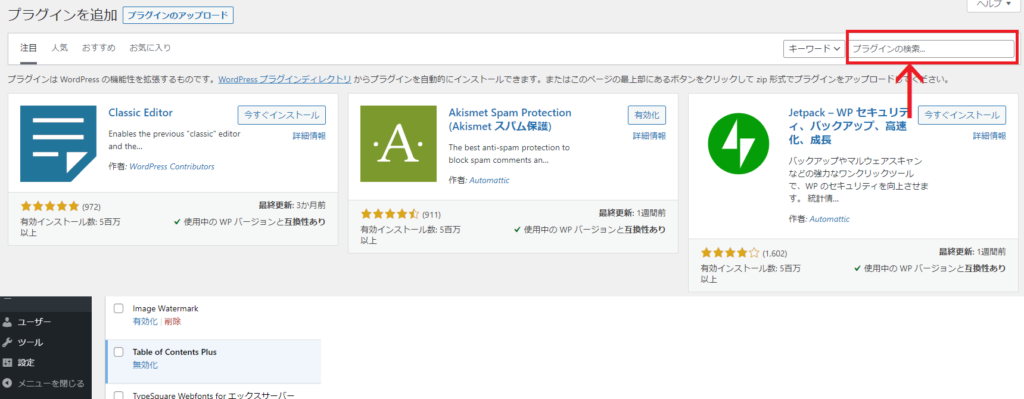Tick the TypeSquare Webfonts checkbox
Screen dimensions: 1024x399
tap(119, 395)
